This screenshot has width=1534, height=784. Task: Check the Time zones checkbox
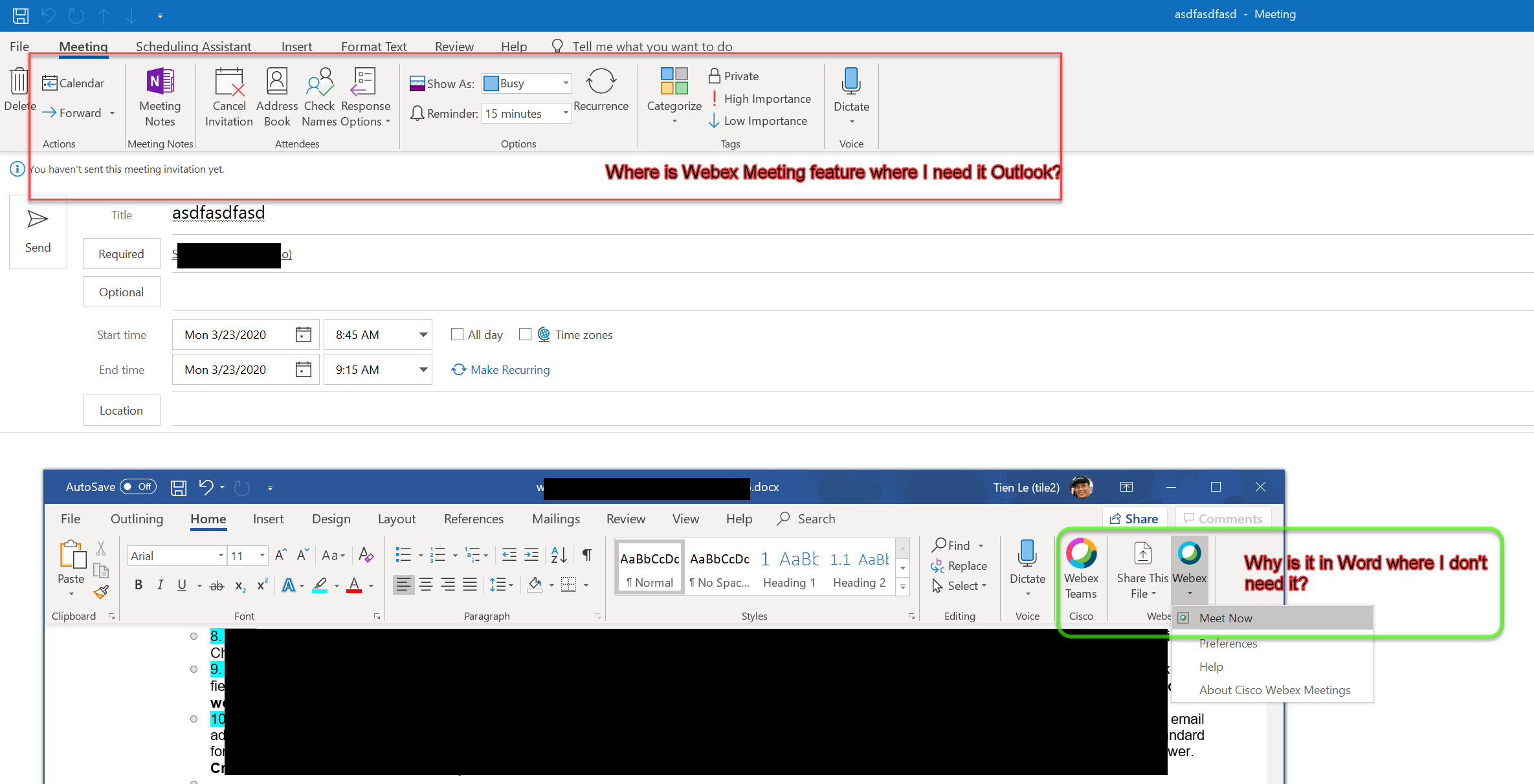(525, 334)
